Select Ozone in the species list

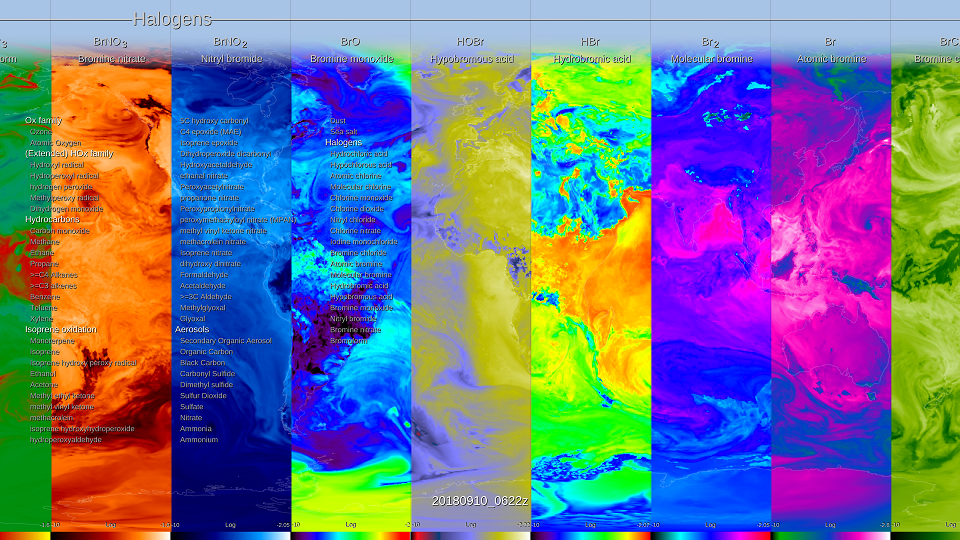click(x=42, y=131)
